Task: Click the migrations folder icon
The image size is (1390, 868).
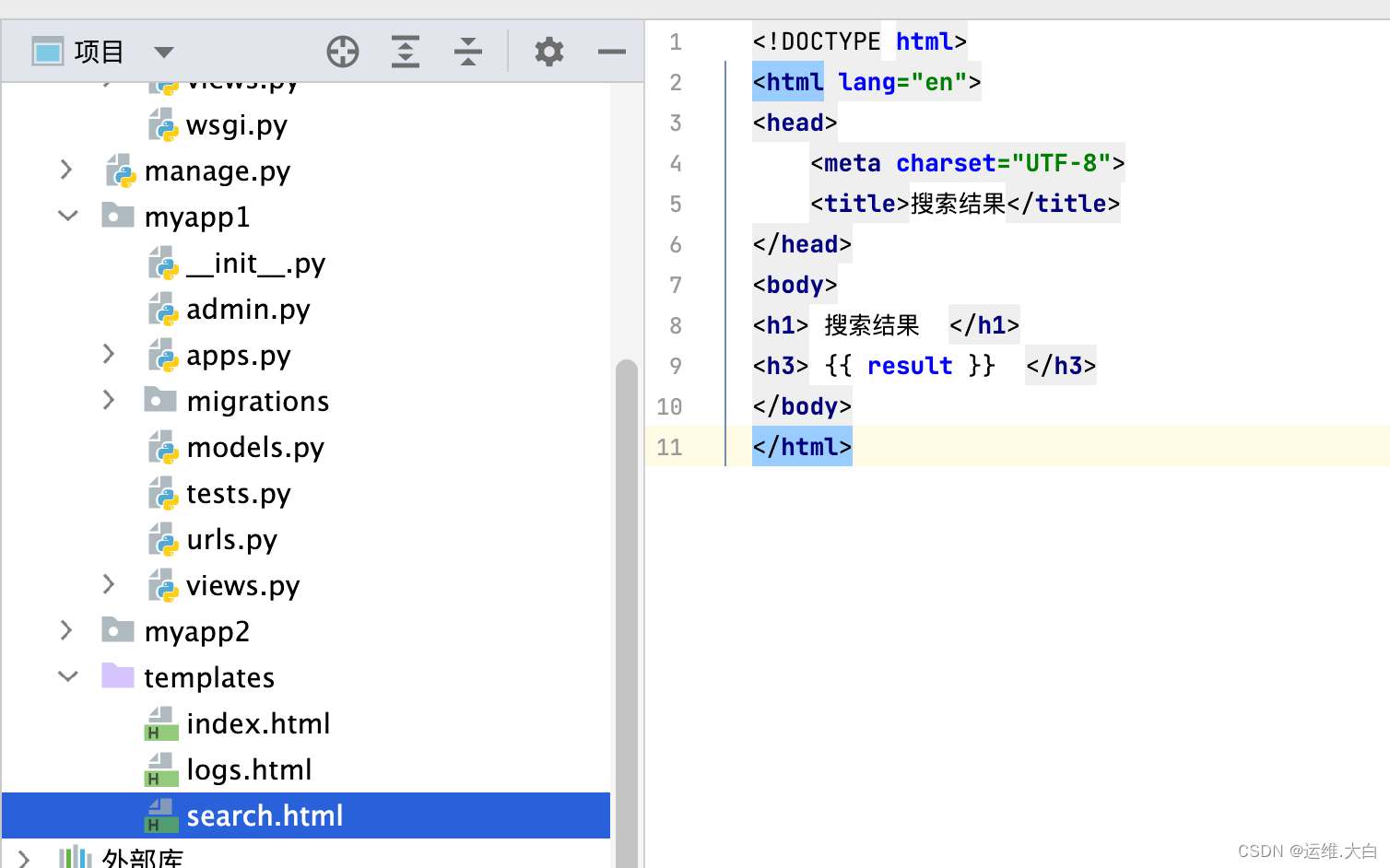Action: (160, 399)
